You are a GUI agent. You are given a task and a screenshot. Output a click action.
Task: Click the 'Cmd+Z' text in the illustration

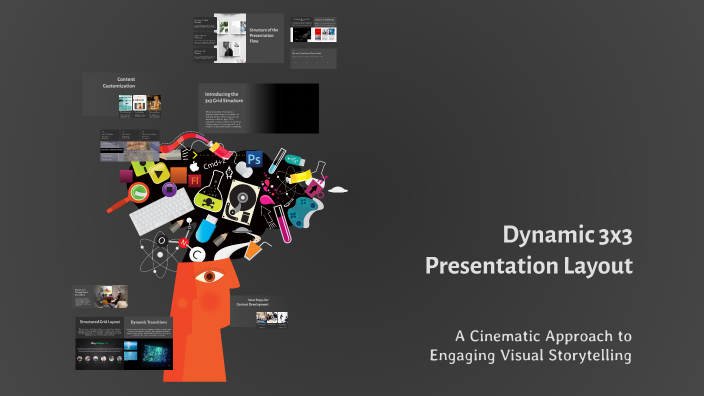coord(215,164)
